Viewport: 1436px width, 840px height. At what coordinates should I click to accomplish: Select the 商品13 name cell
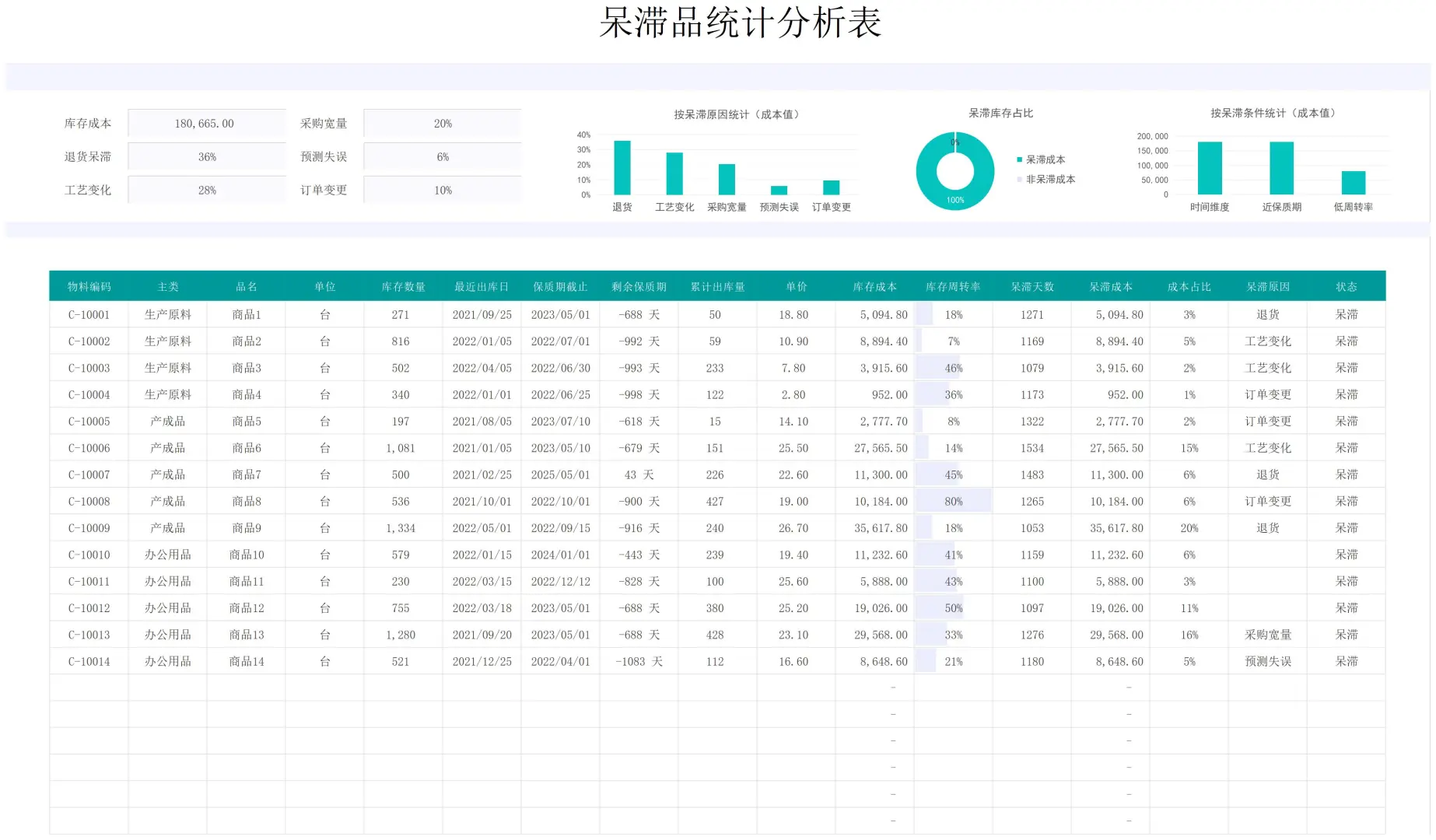point(247,635)
